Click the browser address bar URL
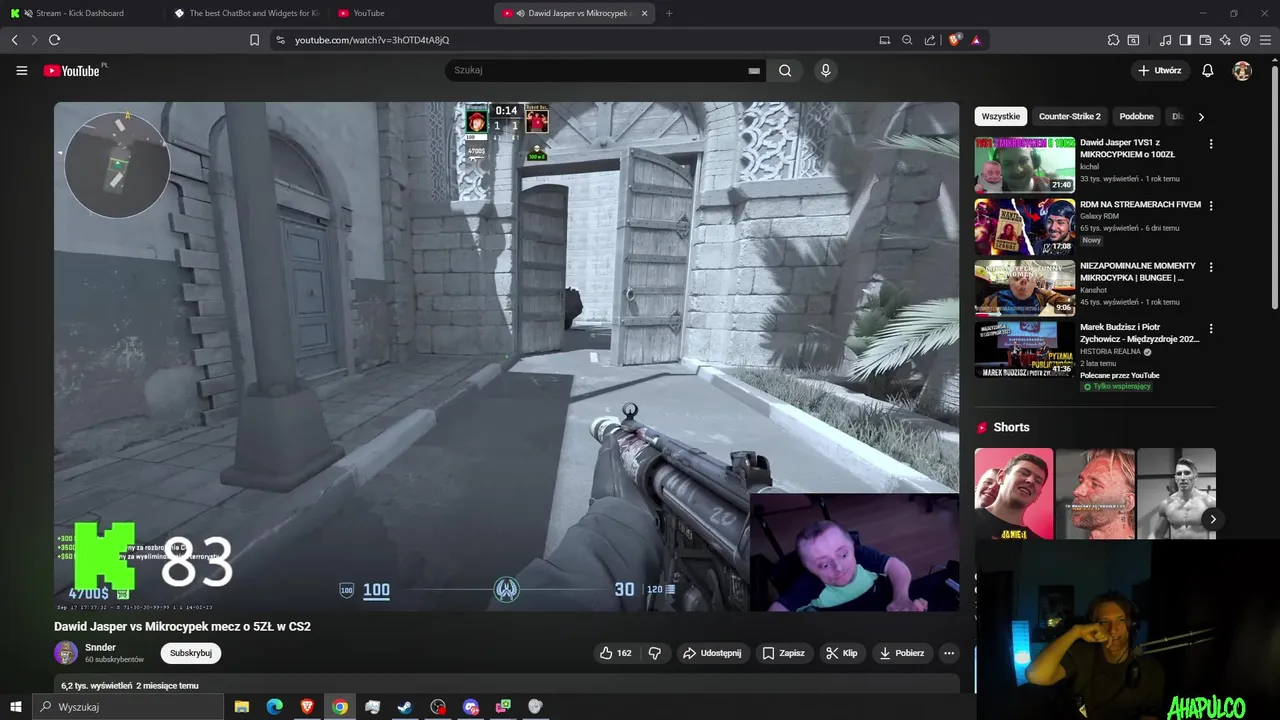Screen dimensions: 1280x720 372,40
